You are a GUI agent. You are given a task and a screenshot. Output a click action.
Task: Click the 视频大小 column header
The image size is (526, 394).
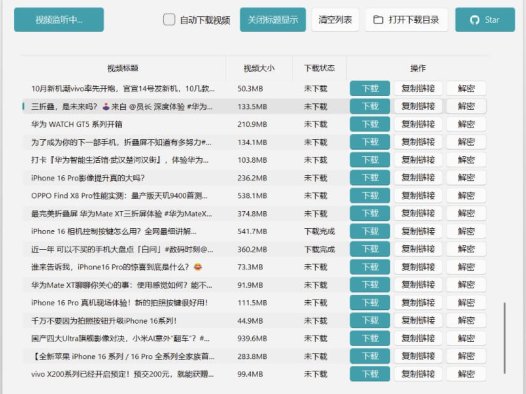(259, 68)
